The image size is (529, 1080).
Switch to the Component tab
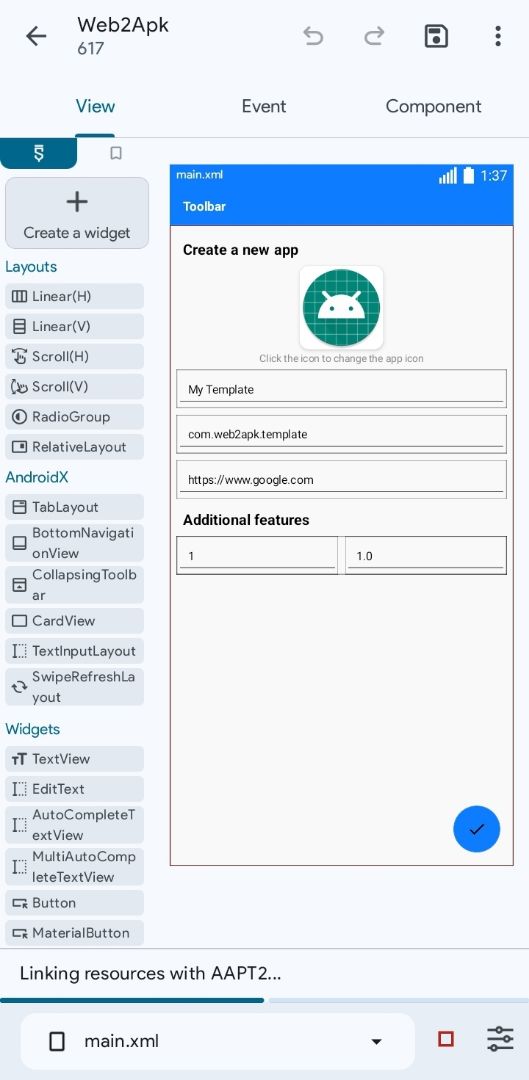(433, 106)
